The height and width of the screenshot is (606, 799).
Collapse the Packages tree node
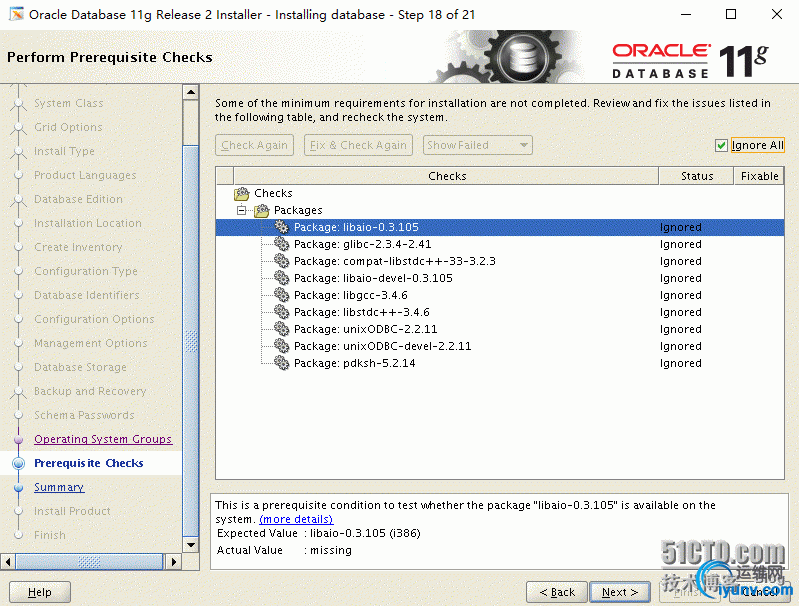click(242, 210)
